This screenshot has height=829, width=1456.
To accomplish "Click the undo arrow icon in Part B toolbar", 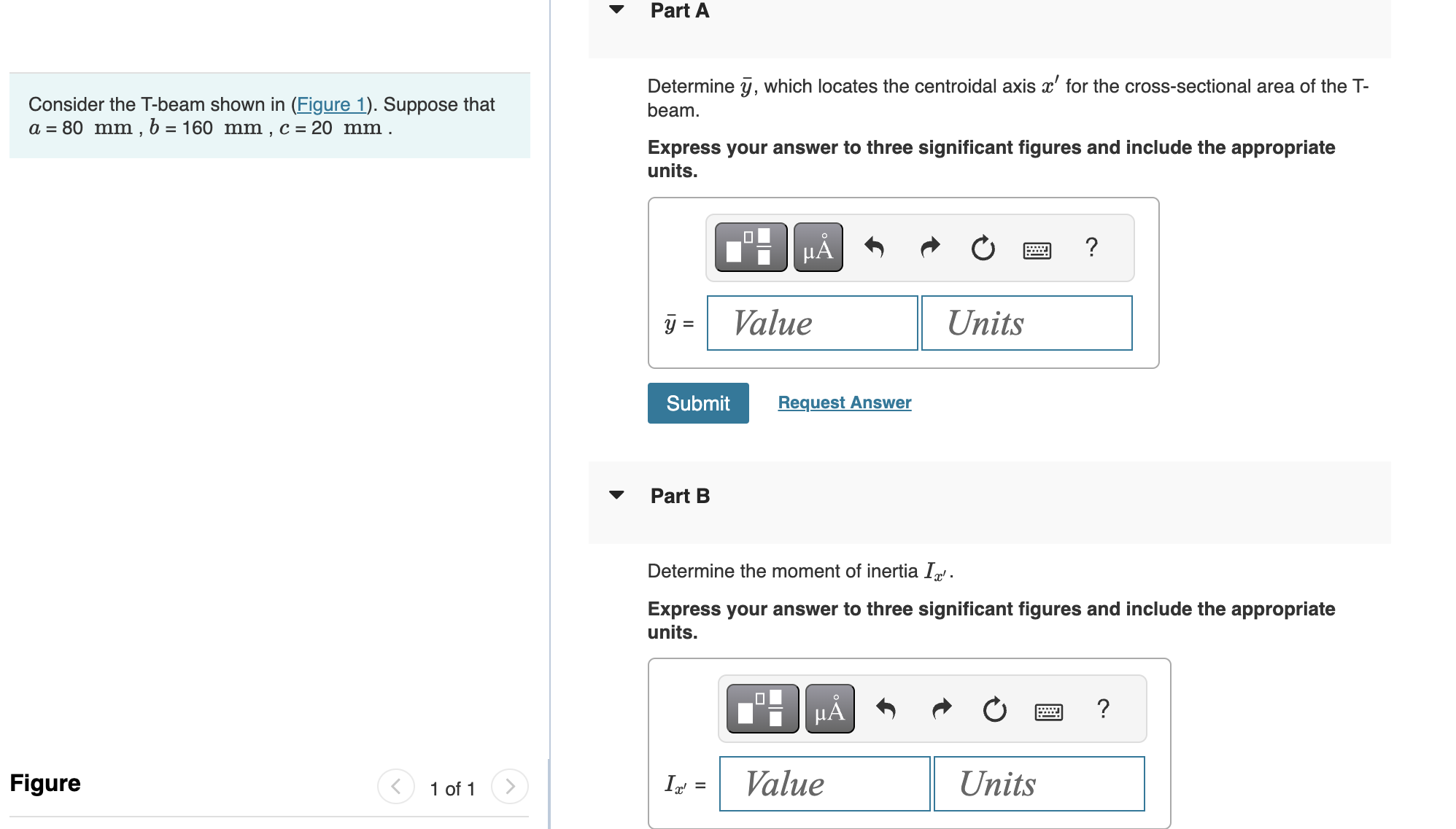I will click(x=884, y=711).
